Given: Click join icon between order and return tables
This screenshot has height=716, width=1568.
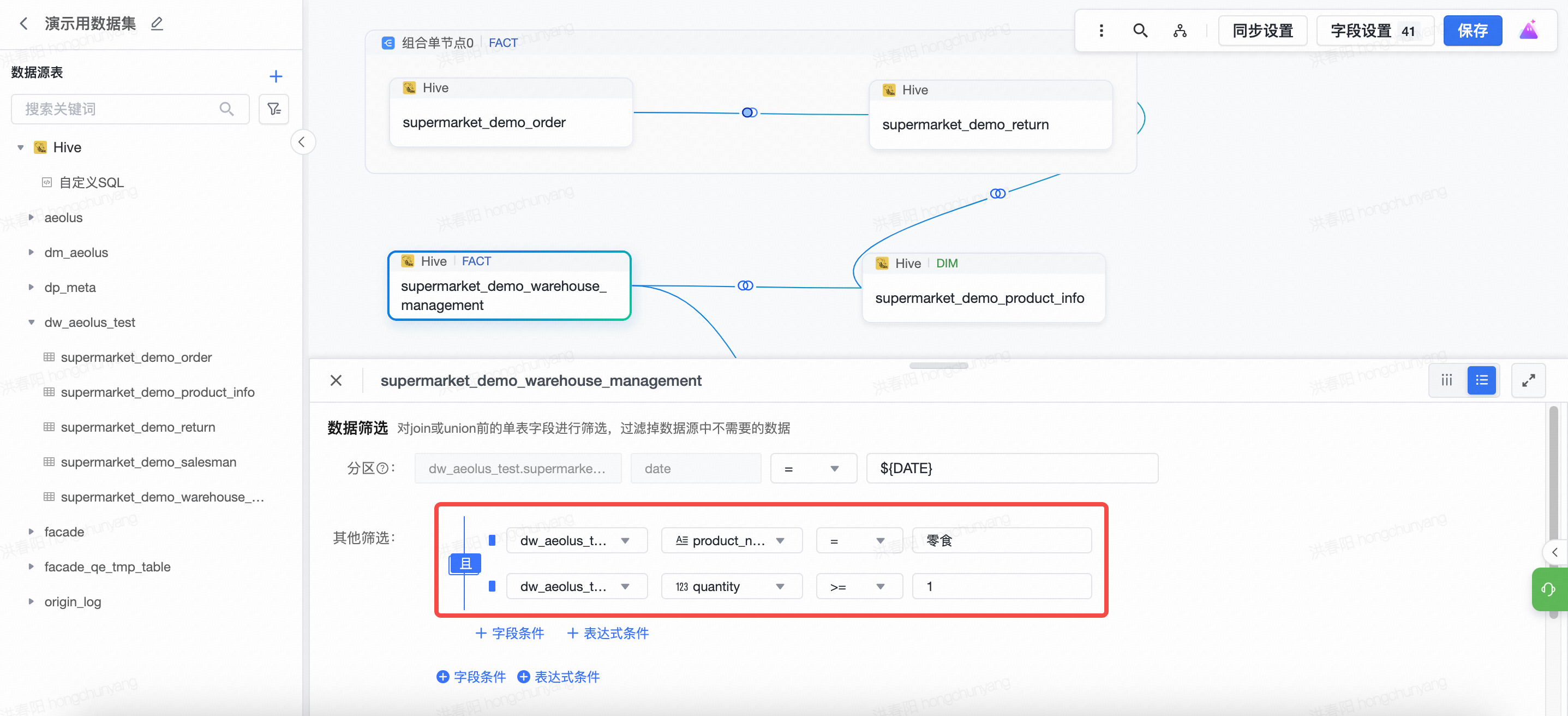Looking at the screenshot, I should click(749, 112).
